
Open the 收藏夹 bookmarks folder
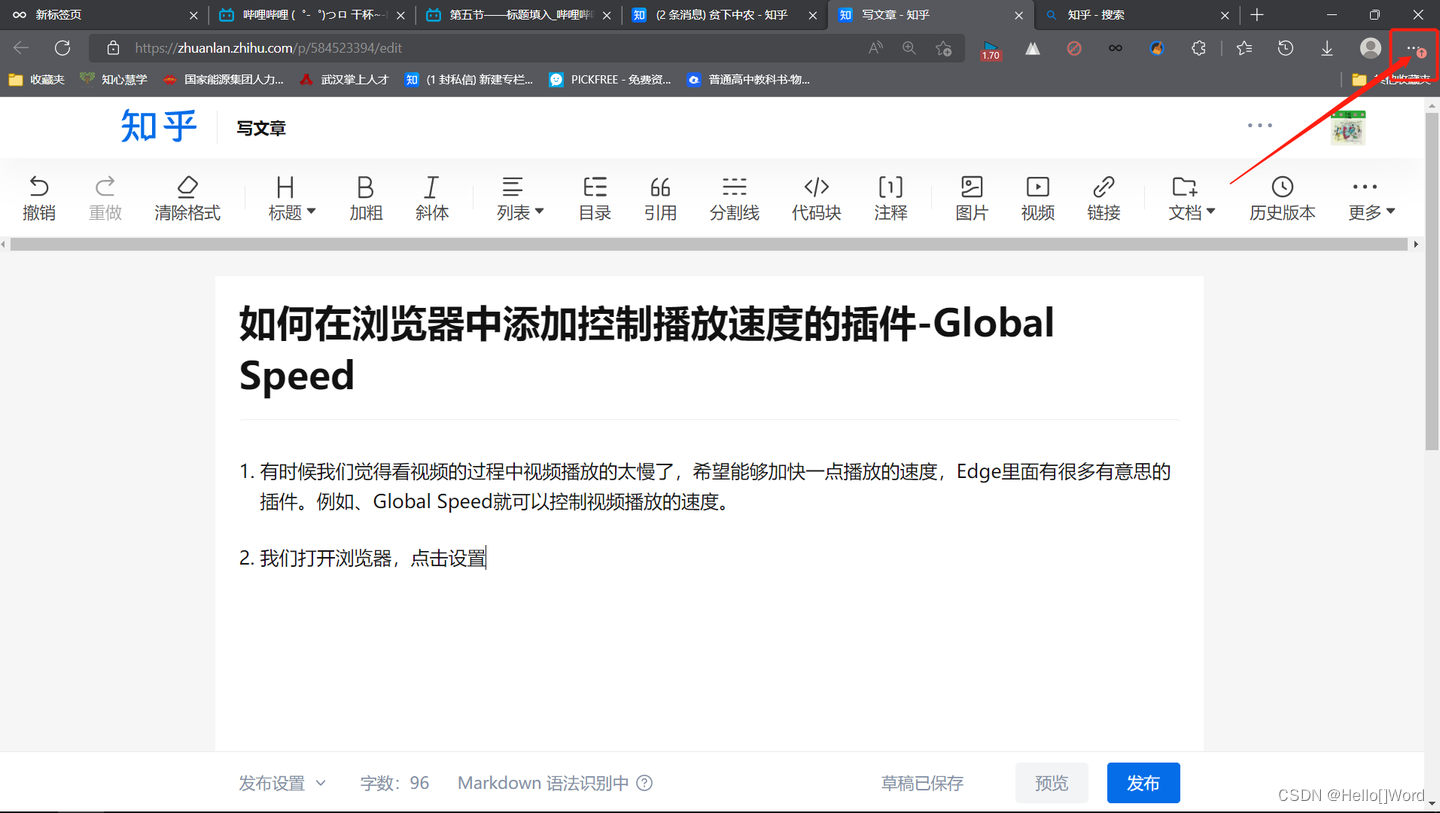point(36,79)
